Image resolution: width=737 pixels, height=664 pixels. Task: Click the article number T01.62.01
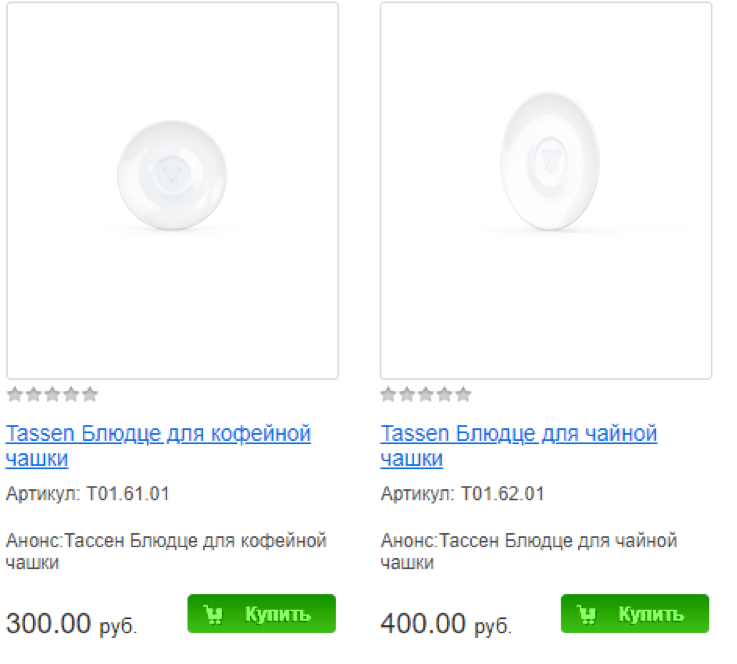[502, 494]
